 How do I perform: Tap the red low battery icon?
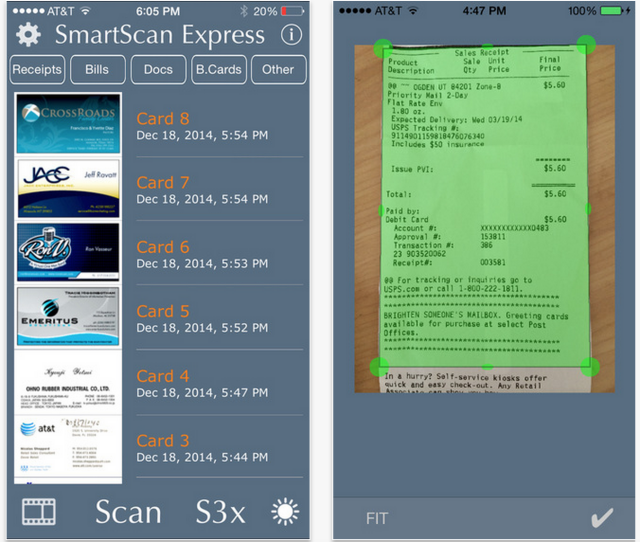[293, 11]
